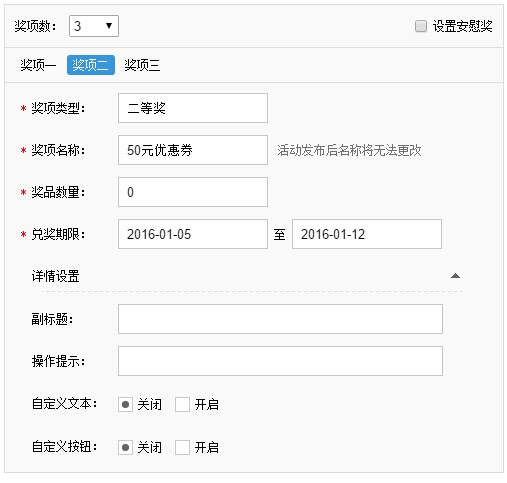Enable the 设置安慰奖 checkbox
The height and width of the screenshot is (483, 507).
tap(421, 26)
